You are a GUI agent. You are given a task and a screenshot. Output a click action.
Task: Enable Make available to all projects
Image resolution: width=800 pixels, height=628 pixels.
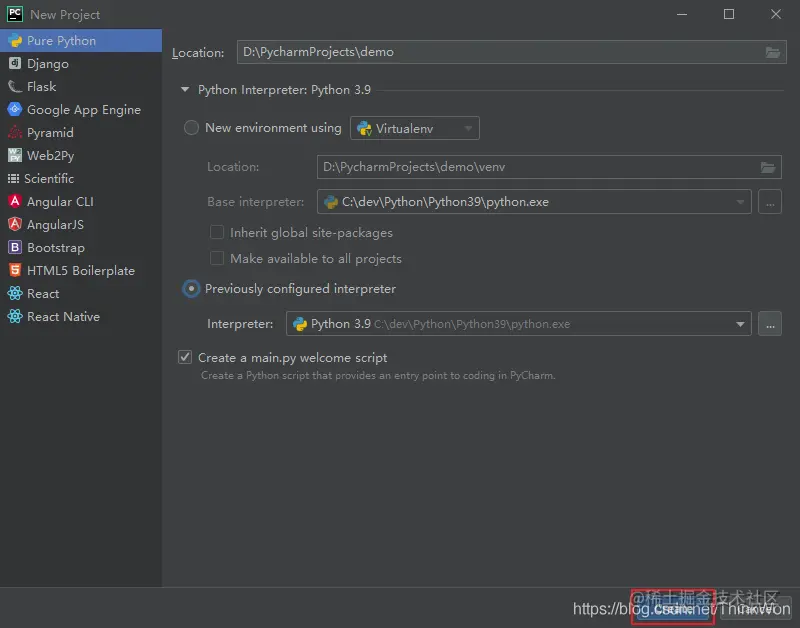tap(217, 258)
